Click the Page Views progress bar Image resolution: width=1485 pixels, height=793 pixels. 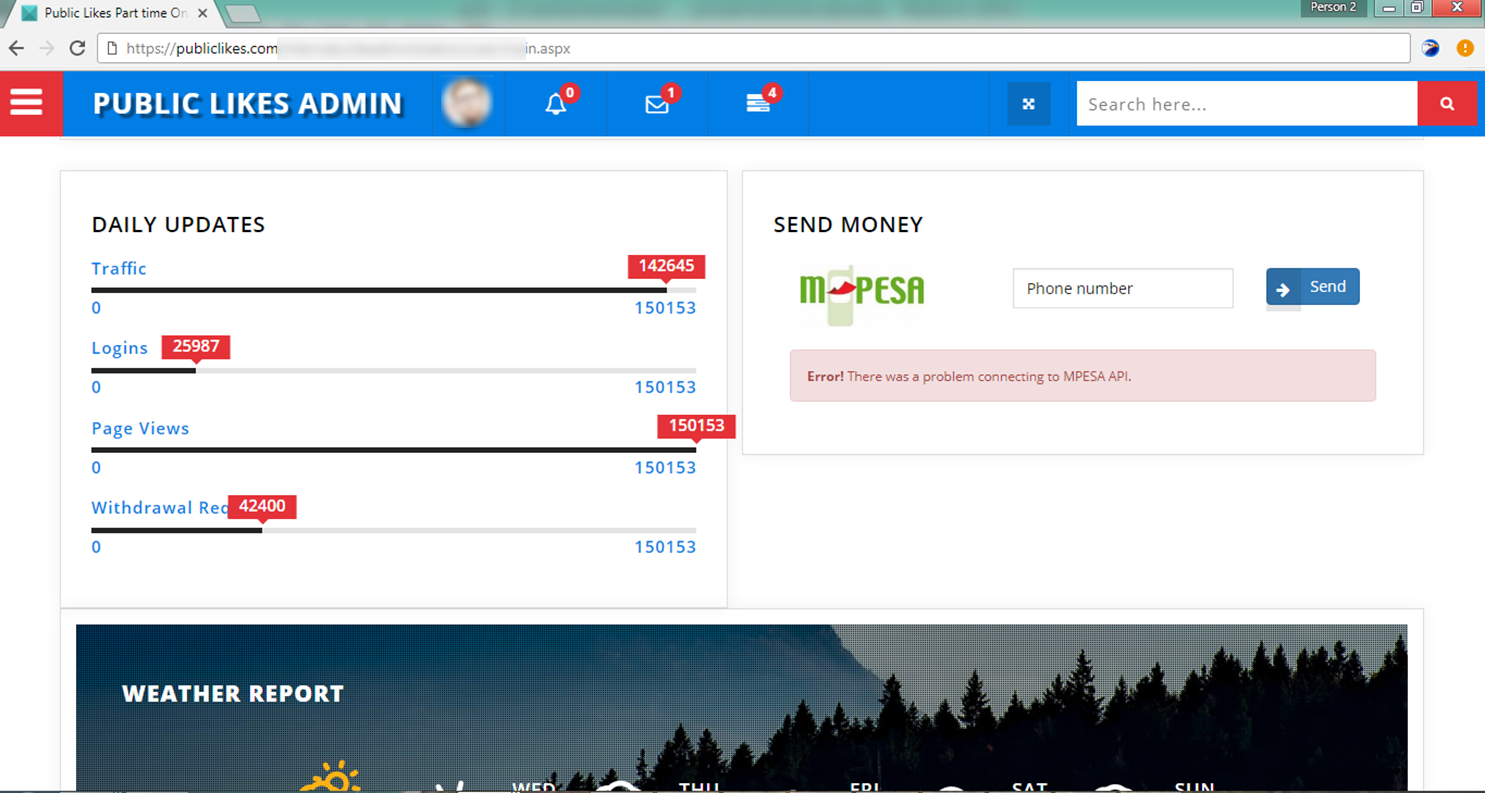tap(394, 450)
